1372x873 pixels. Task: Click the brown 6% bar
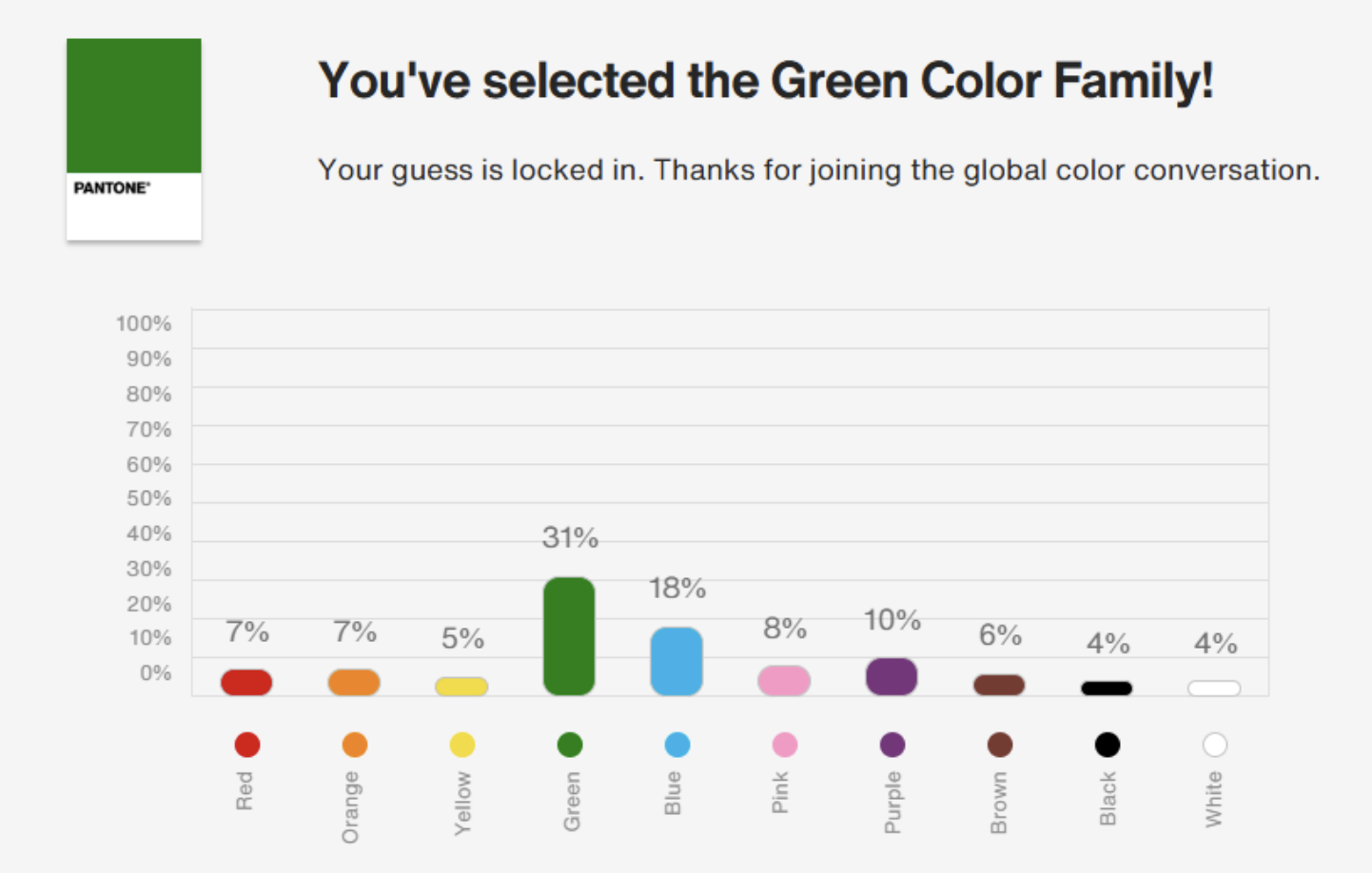point(999,685)
